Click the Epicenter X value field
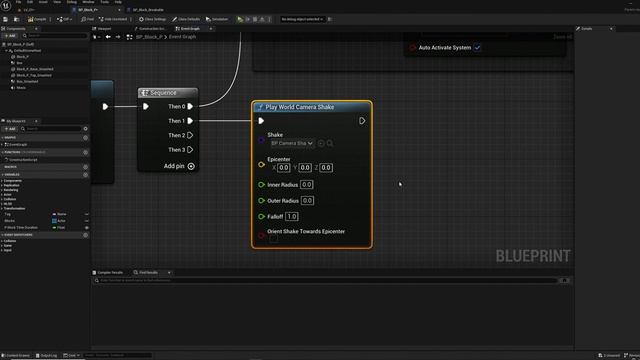Screen dimensions: 640x360 click(x=283, y=168)
